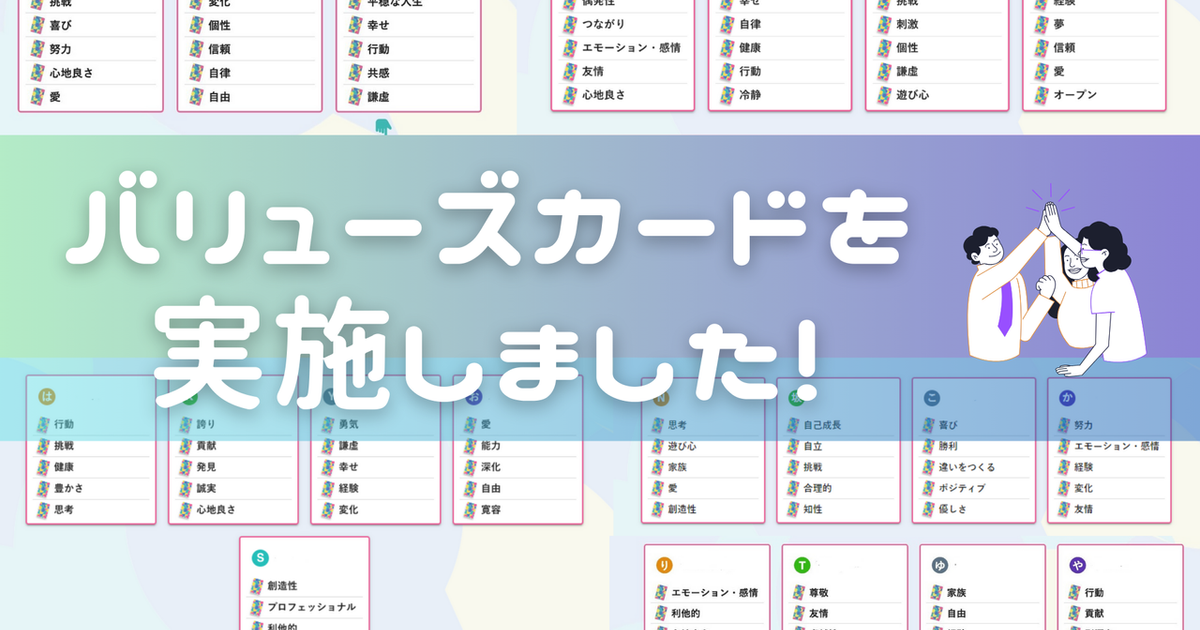Select the N avatar circle

[660, 397]
